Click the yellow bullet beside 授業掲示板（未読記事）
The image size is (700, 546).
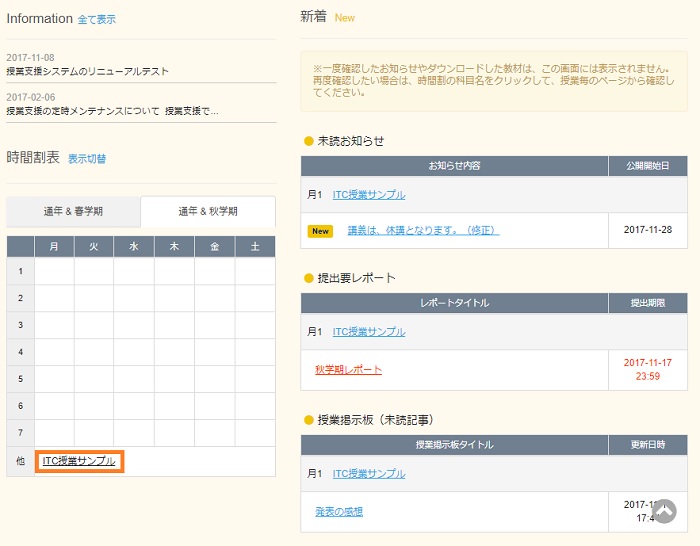pyautogui.click(x=308, y=420)
